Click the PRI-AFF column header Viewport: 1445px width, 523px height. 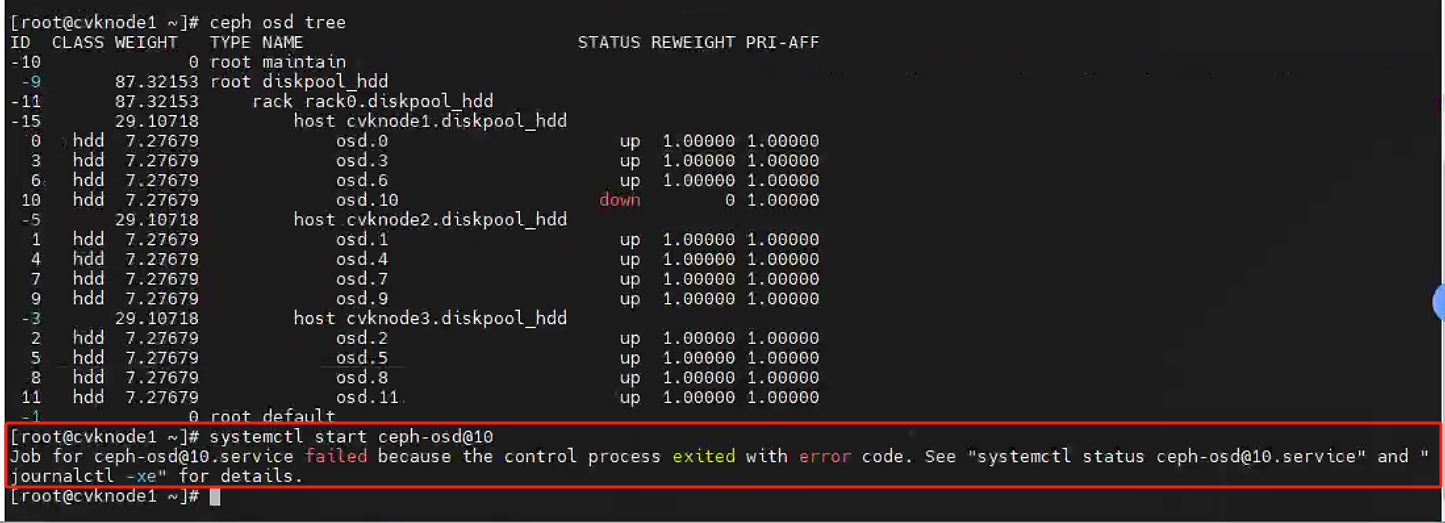782,42
